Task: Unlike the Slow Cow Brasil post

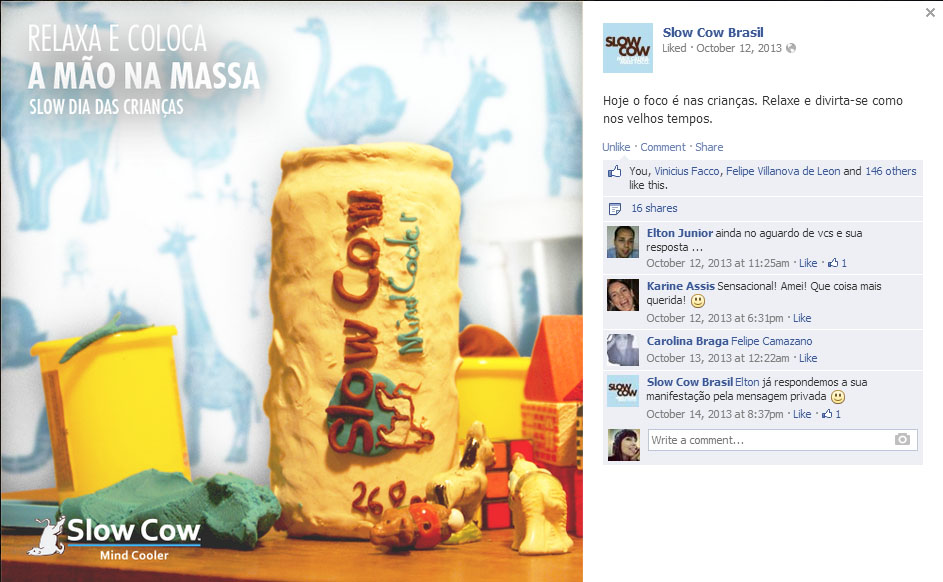Action: [x=616, y=147]
